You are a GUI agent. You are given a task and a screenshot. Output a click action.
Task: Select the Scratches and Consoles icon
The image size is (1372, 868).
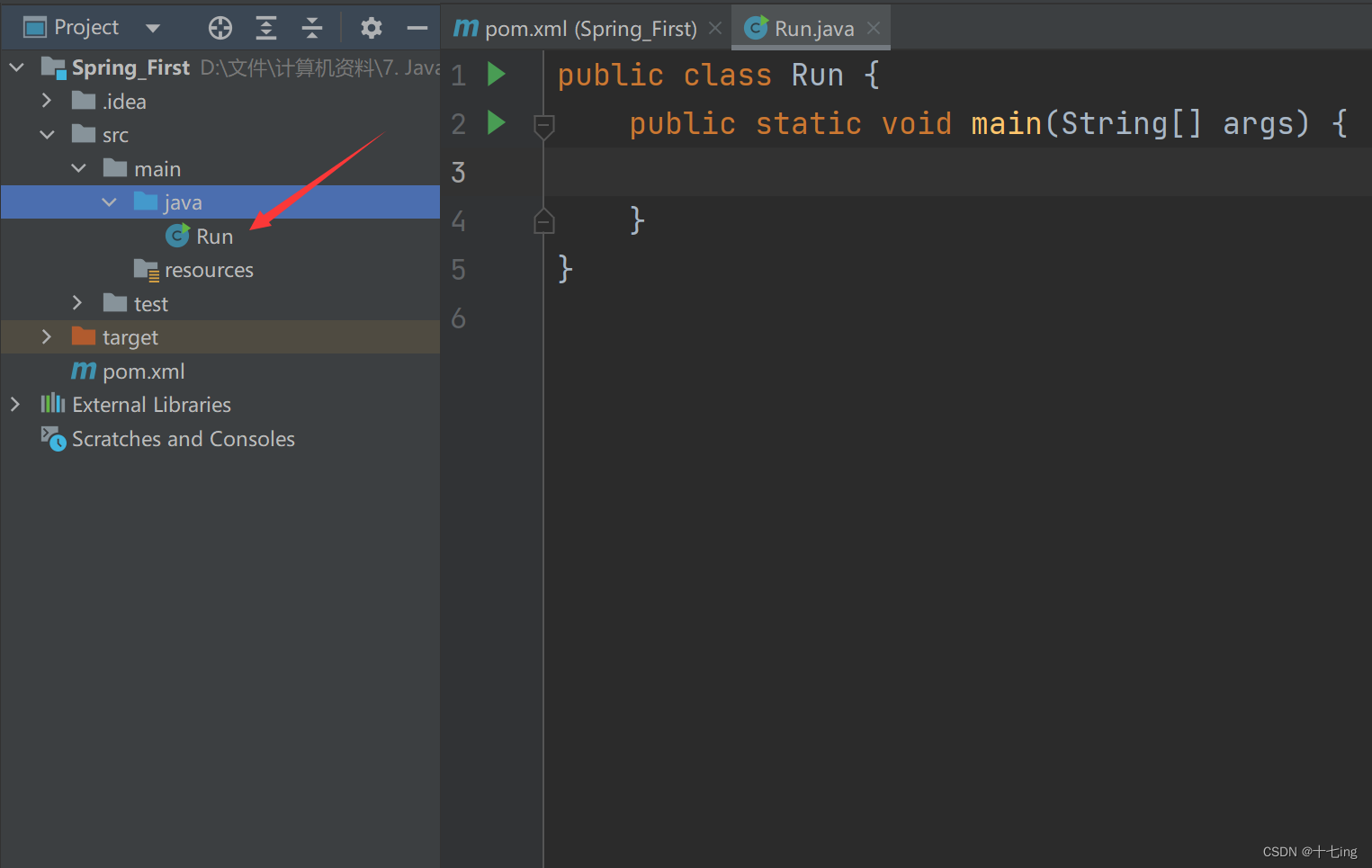[x=53, y=438]
